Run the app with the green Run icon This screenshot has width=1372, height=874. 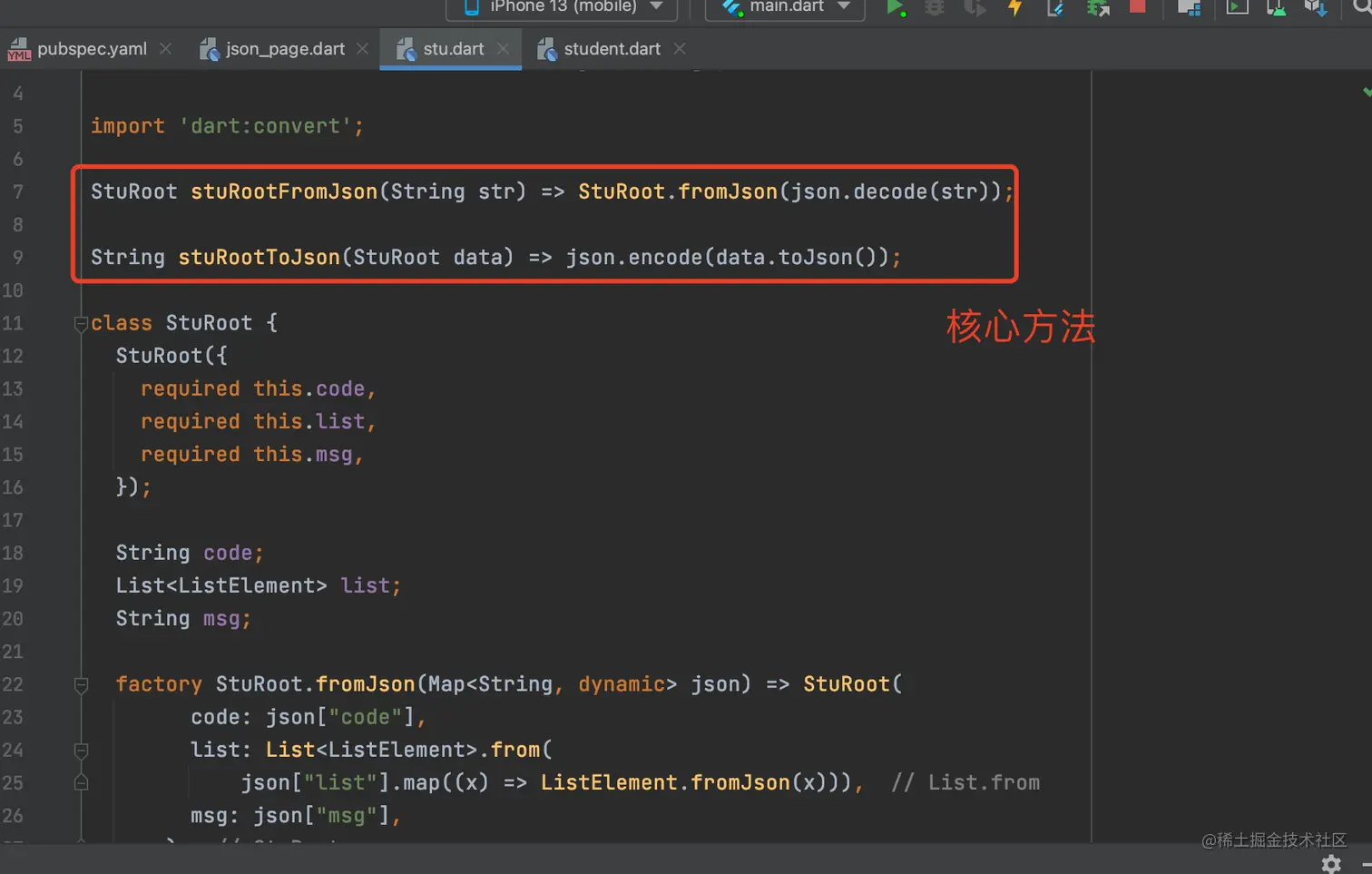895,7
